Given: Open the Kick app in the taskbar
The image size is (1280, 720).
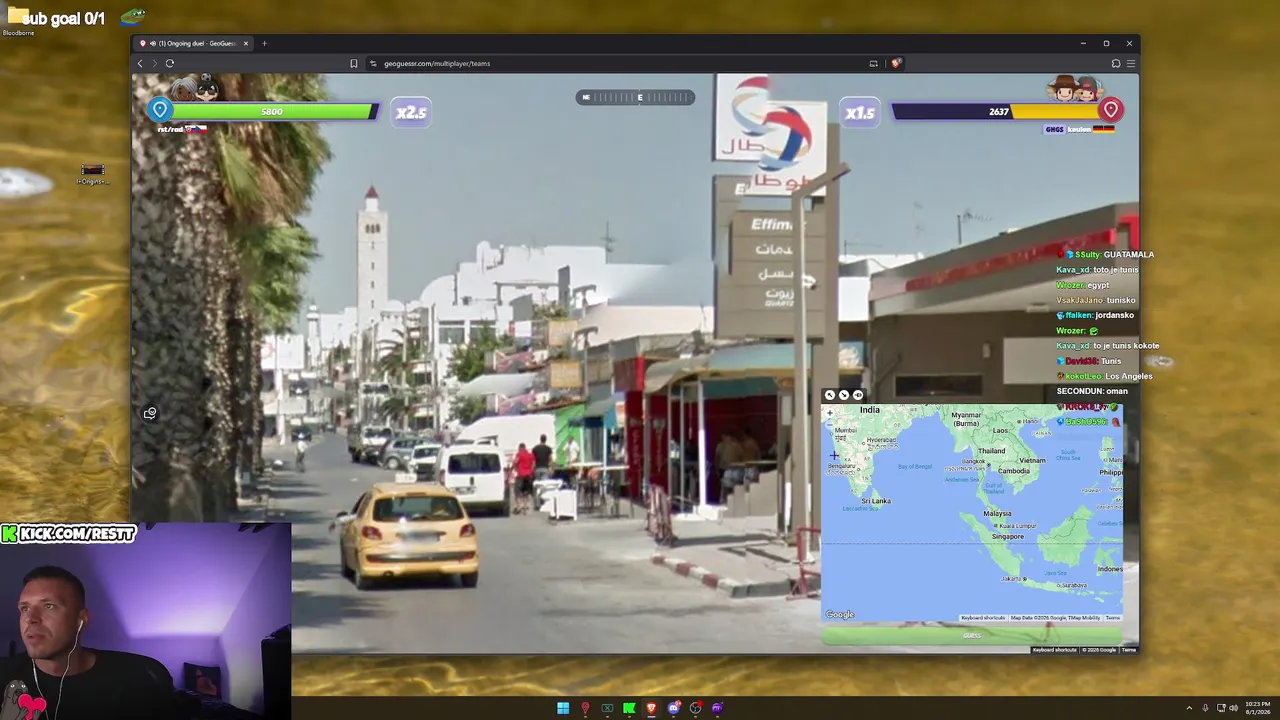Looking at the screenshot, I should pos(629,708).
